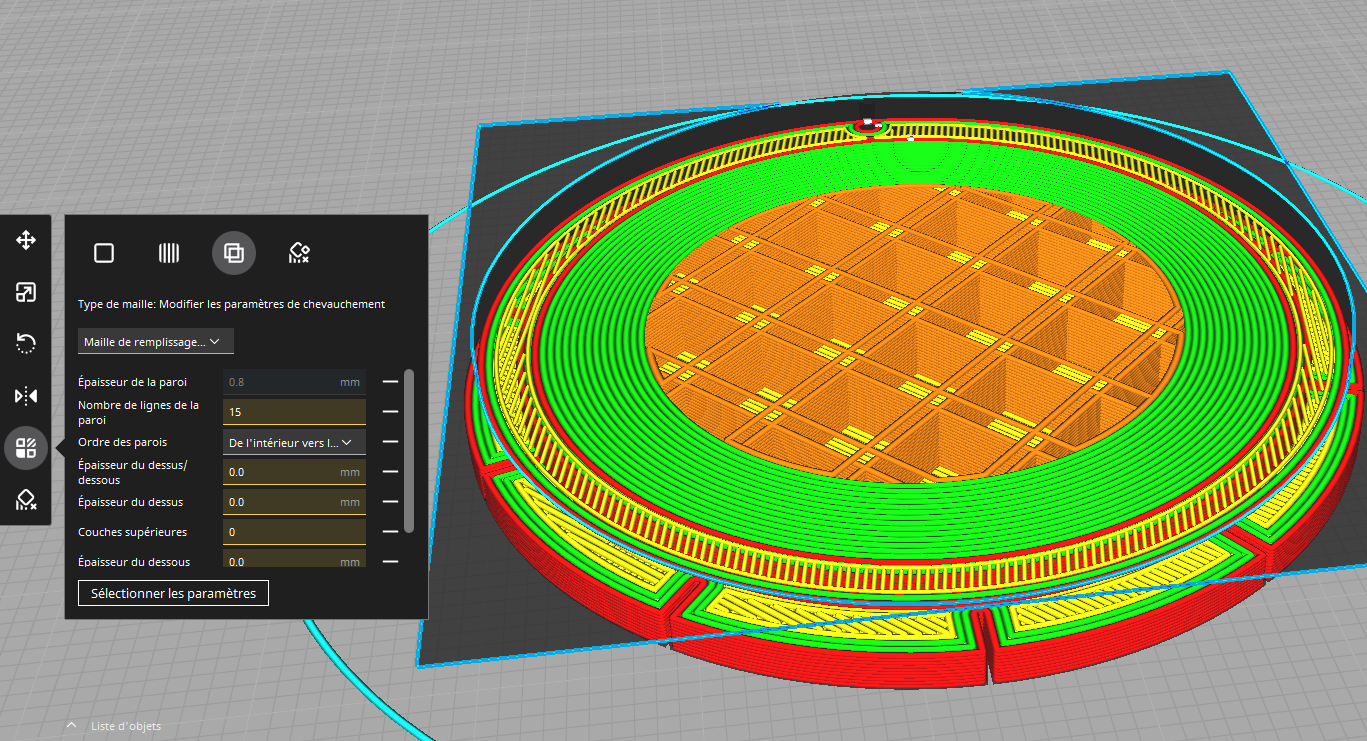Click the settings list vertical scrollbar
Screen dimensions: 1367x741
(x=408, y=451)
